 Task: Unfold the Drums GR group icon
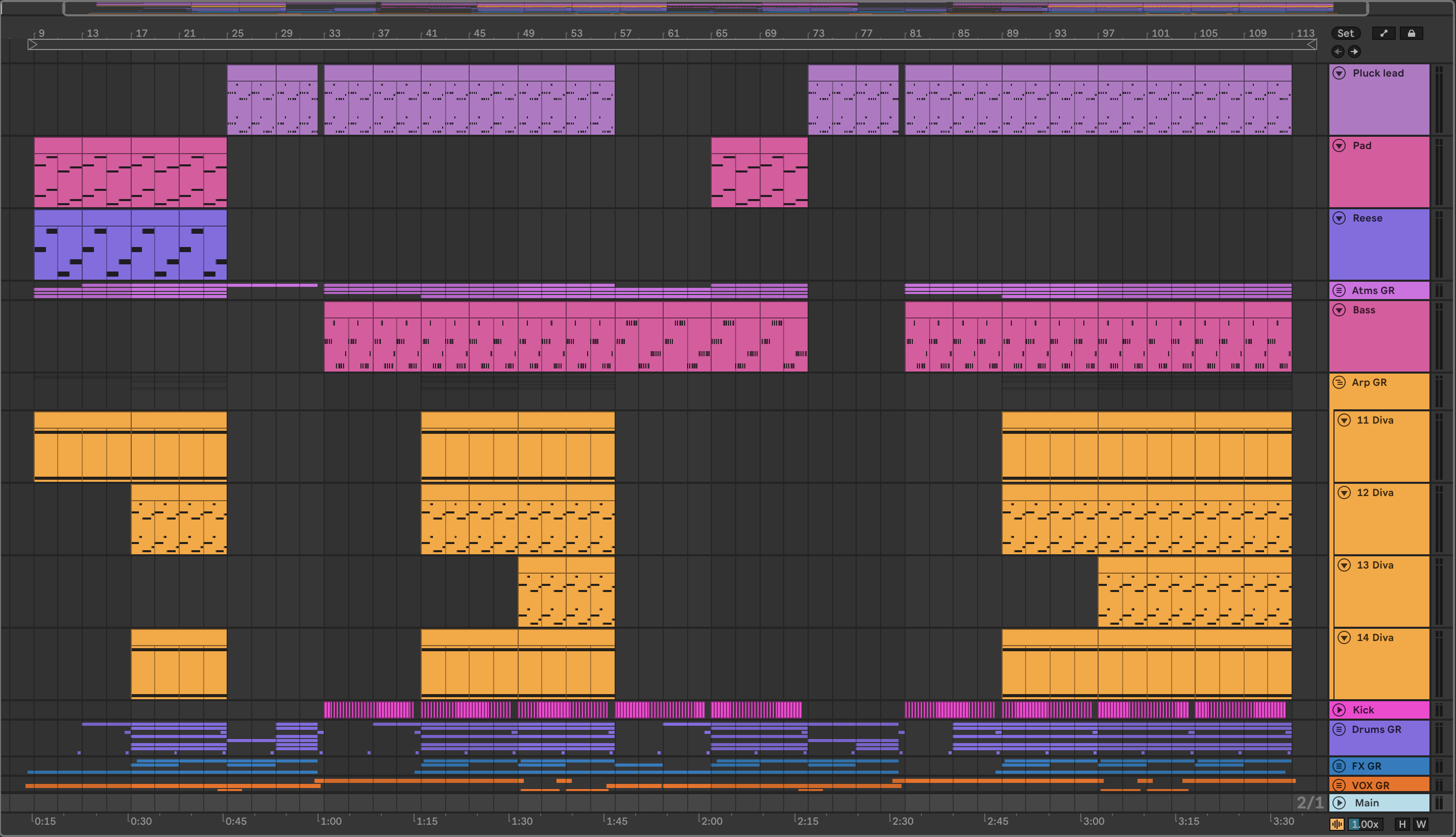coord(1339,729)
